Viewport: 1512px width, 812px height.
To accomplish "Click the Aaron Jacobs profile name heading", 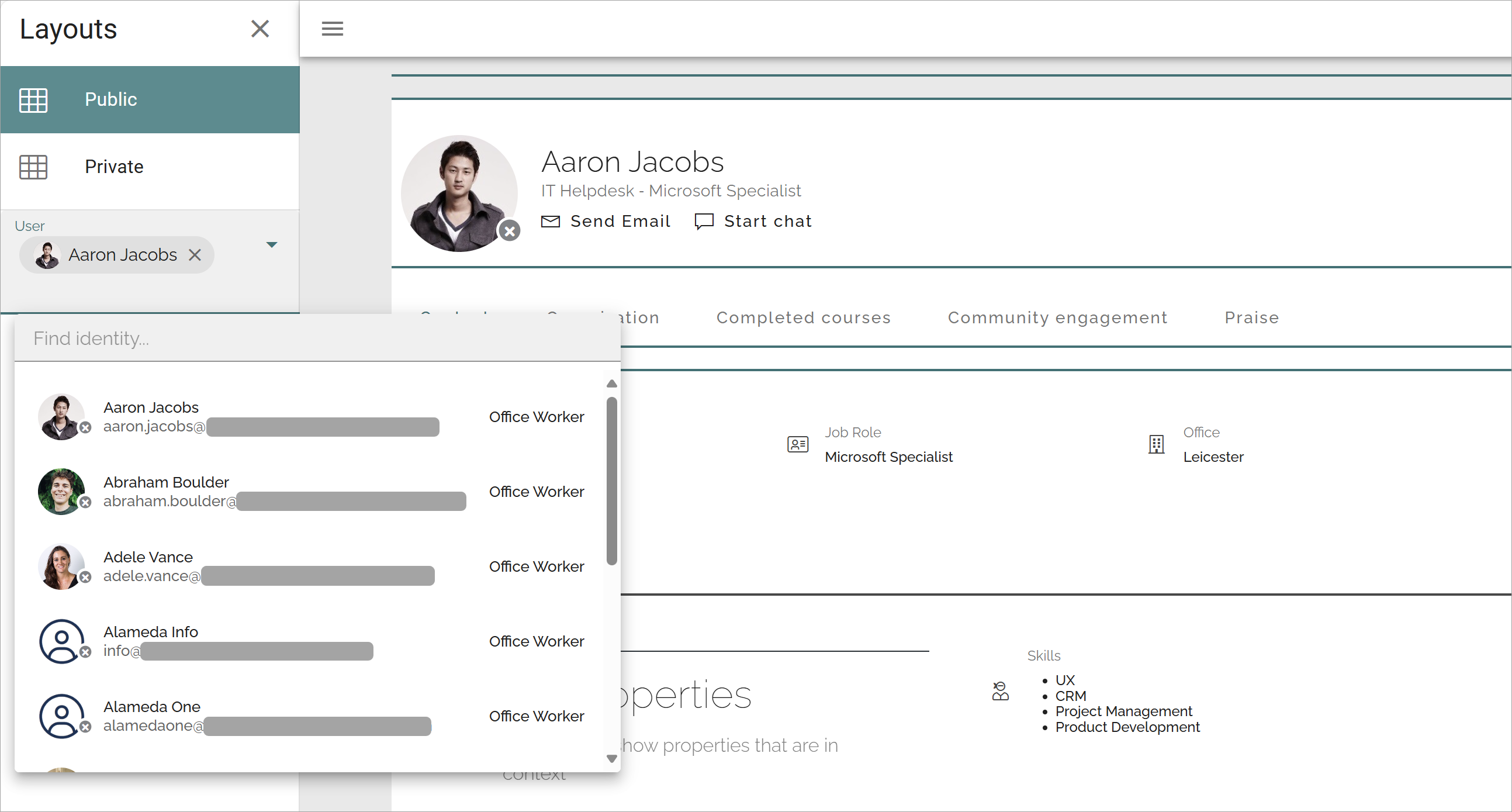I will click(632, 161).
